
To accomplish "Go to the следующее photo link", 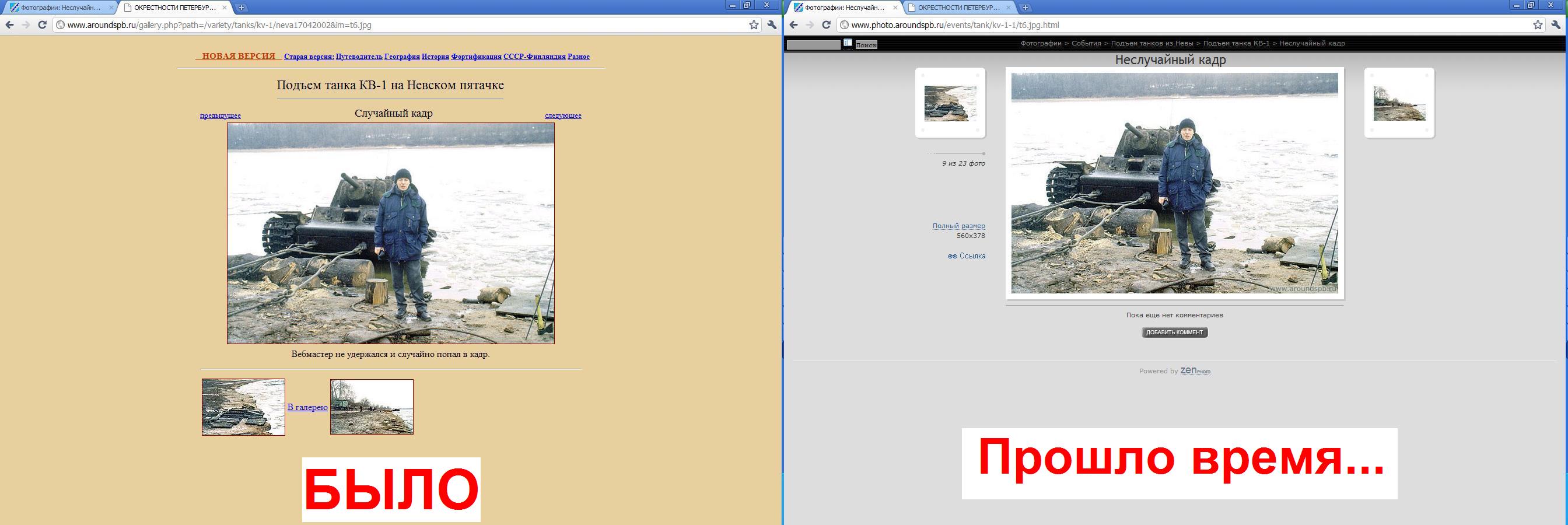I will click(x=563, y=116).
